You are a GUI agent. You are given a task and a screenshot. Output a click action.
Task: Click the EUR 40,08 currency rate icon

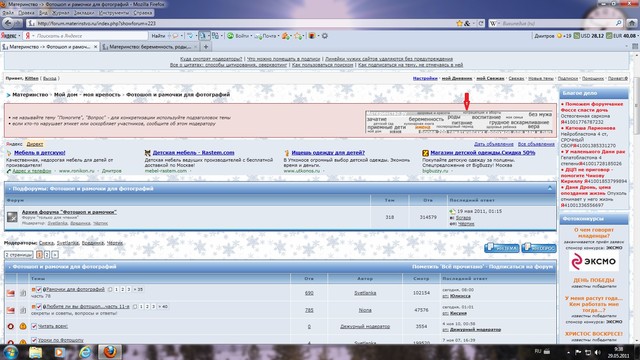coord(609,36)
